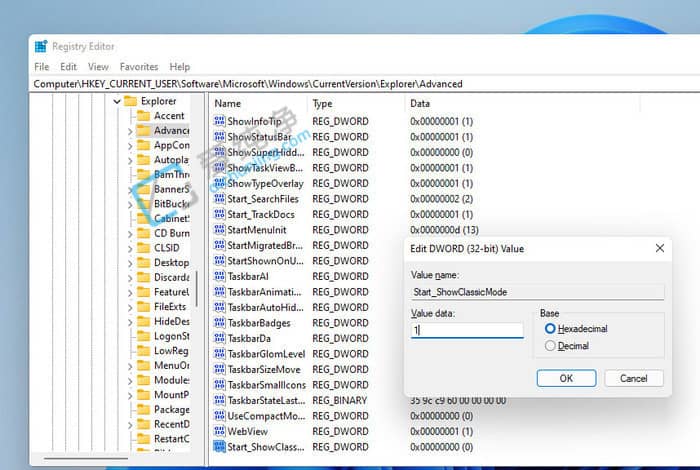The image size is (700, 470).
Task: Select the RestartC key in tree
Action: (171, 439)
